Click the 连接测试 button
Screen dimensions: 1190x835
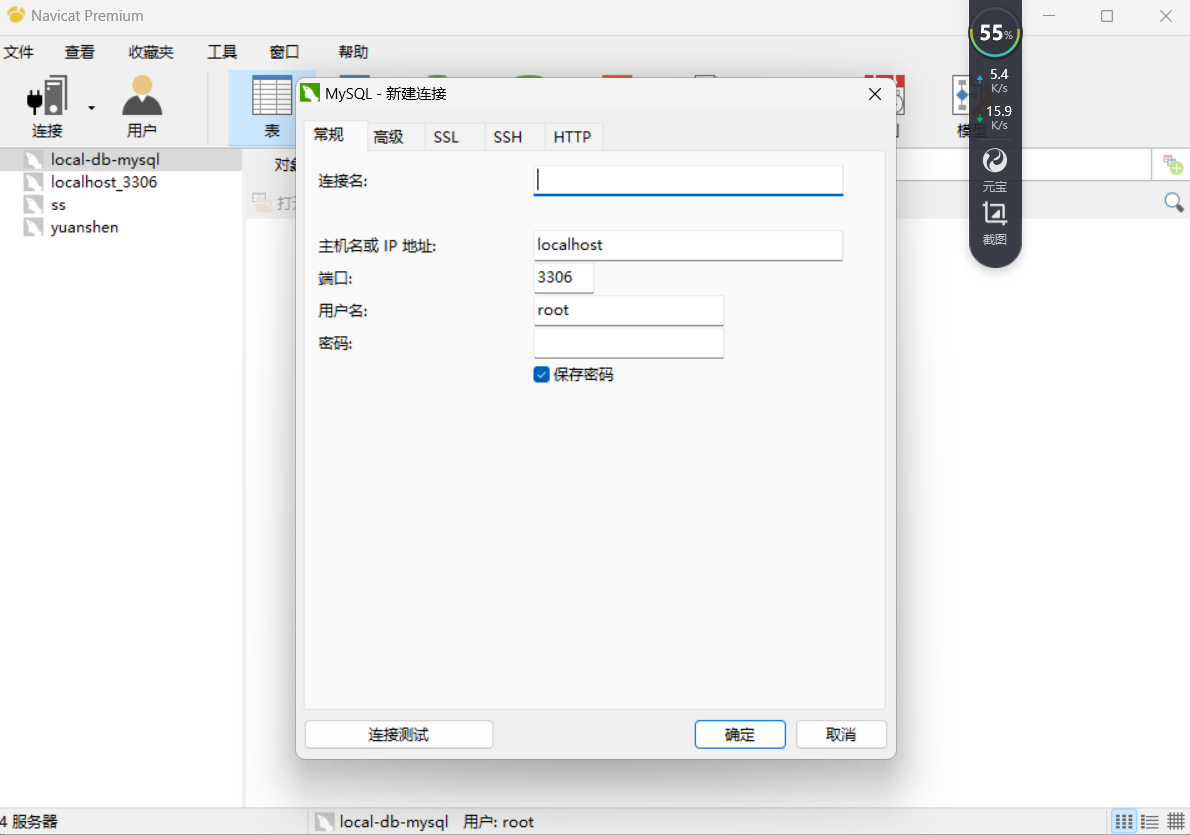[x=399, y=734]
